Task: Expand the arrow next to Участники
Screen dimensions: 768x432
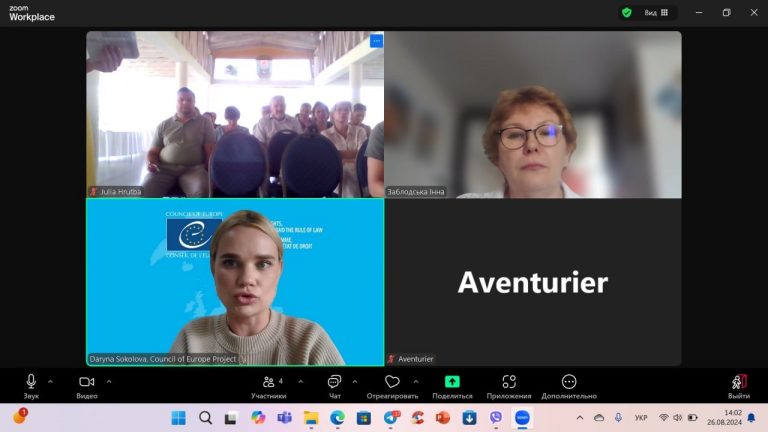Action: pos(301,381)
